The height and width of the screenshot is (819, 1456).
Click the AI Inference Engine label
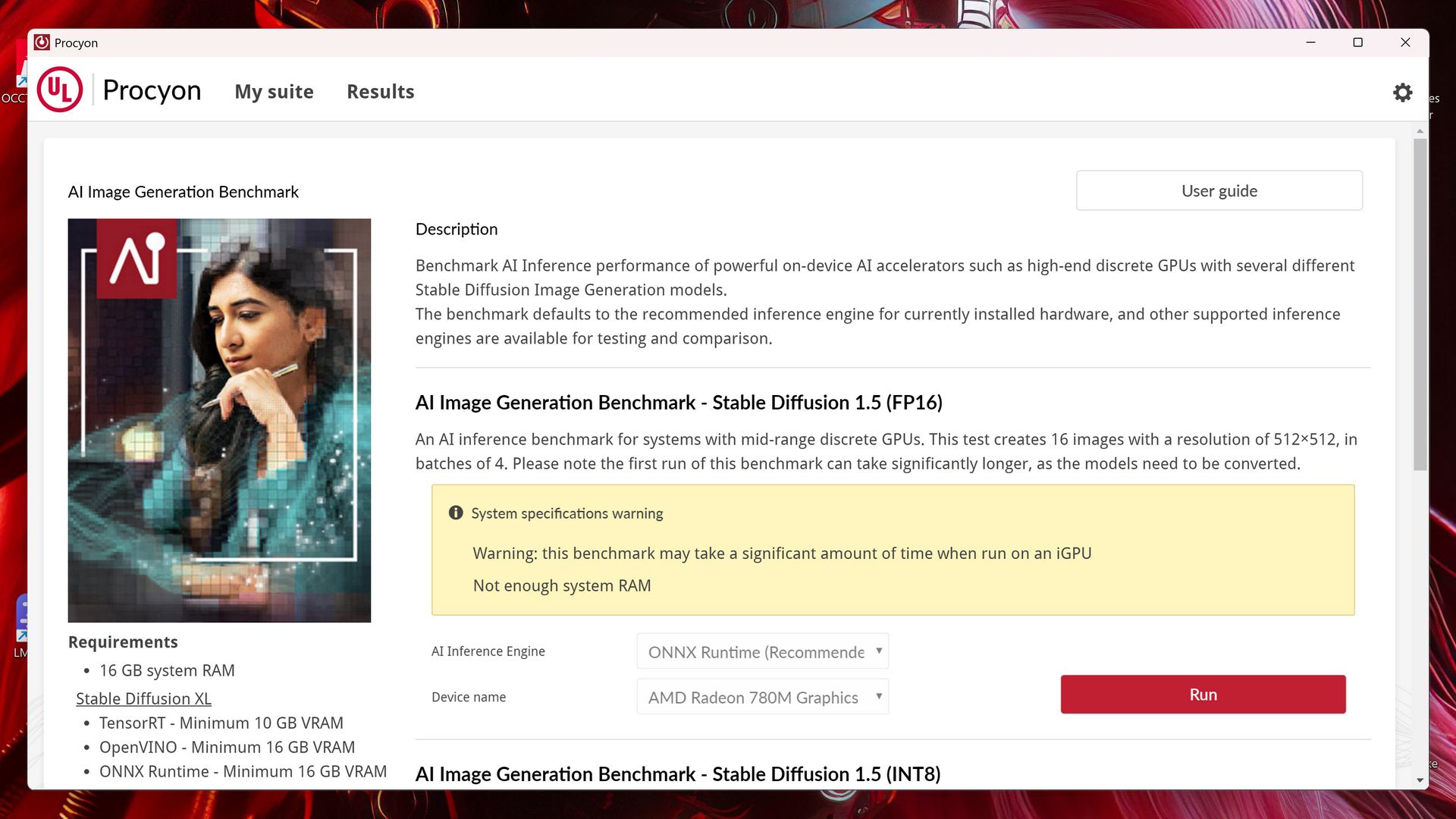tap(488, 651)
